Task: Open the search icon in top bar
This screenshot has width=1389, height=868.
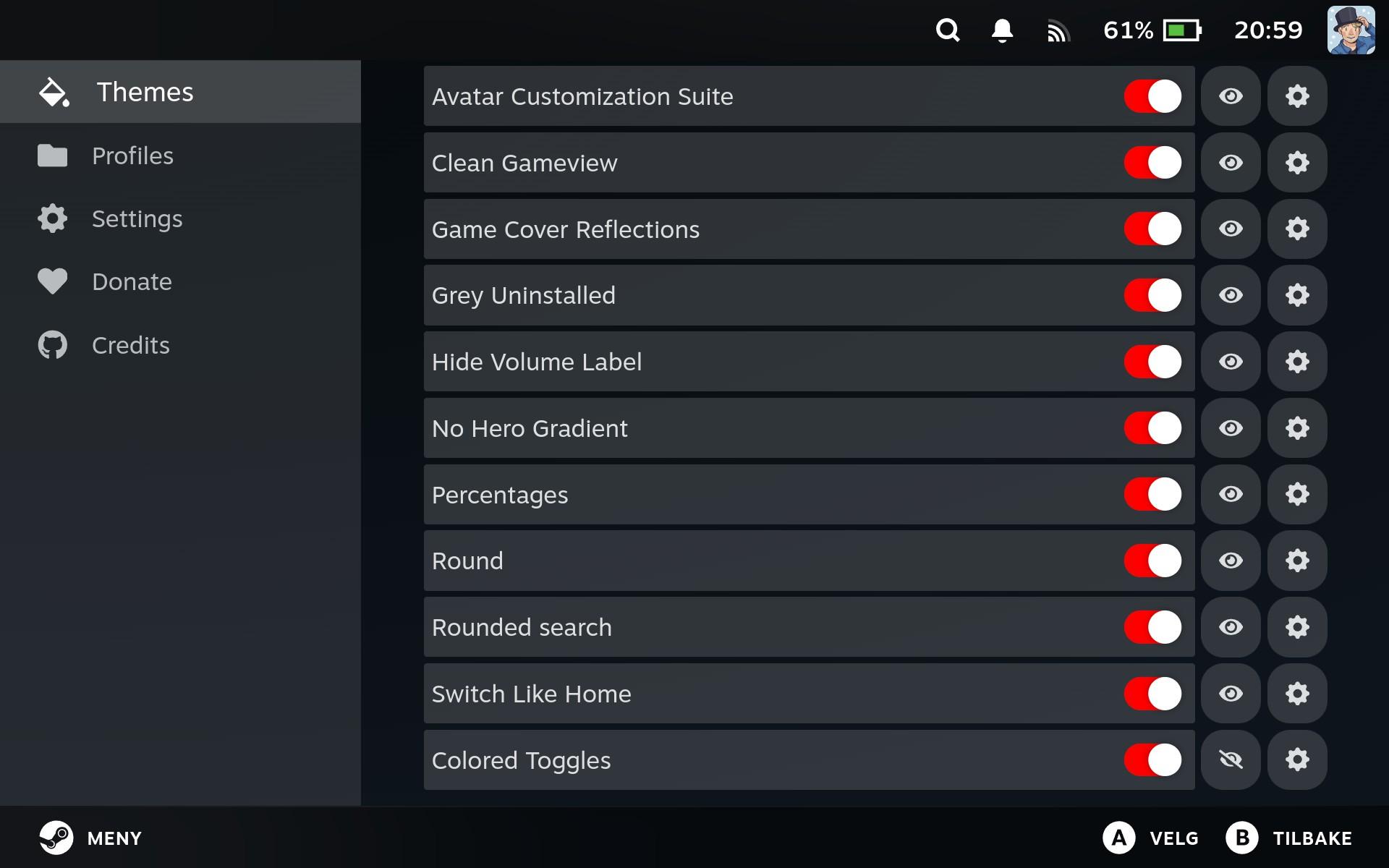Action: click(x=947, y=30)
